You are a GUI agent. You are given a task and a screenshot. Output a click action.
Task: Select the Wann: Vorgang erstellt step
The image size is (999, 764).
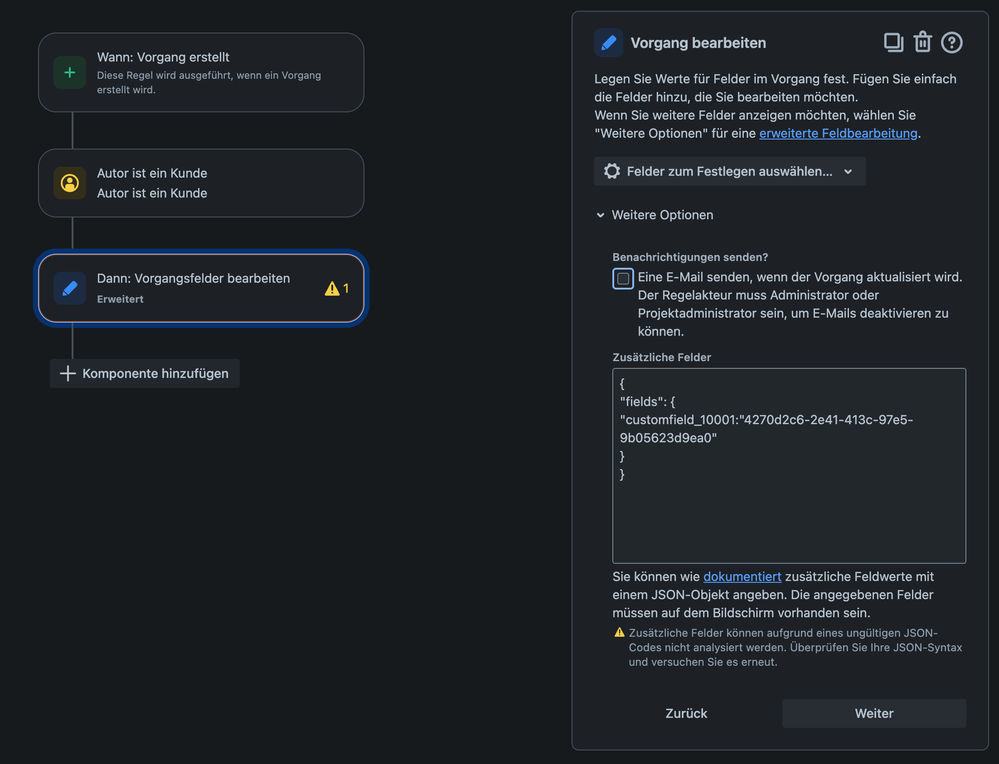pyautogui.click(x=201, y=73)
